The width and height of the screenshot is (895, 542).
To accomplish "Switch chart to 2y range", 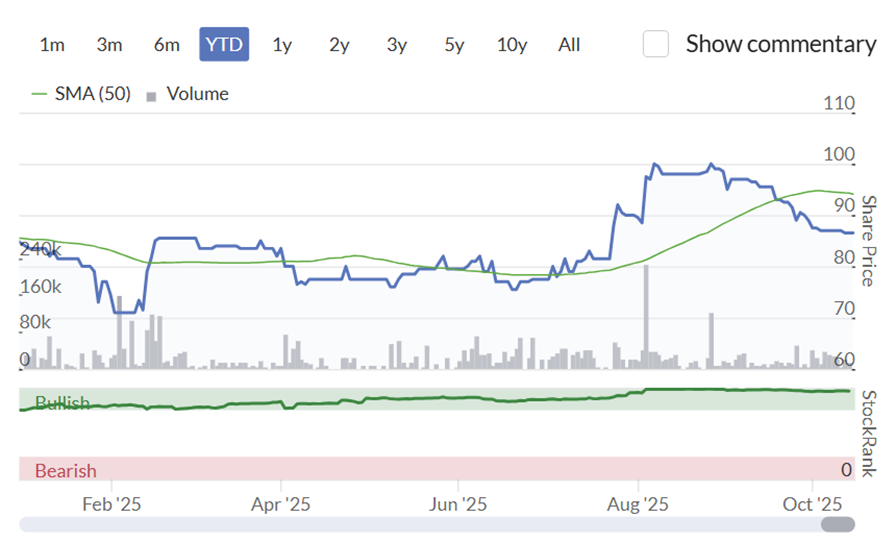I will (x=339, y=45).
